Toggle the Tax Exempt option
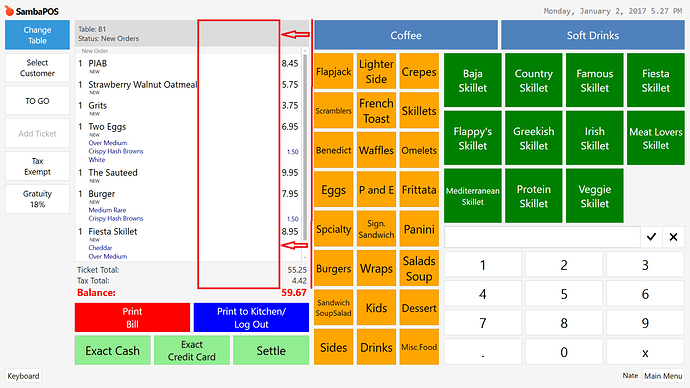 pyautogui.click(x=37, y=166)
